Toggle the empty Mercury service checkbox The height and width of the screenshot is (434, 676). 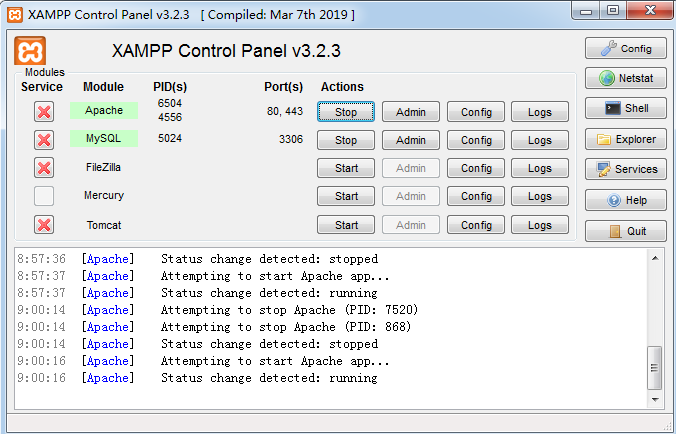click(x=44, y=196)
